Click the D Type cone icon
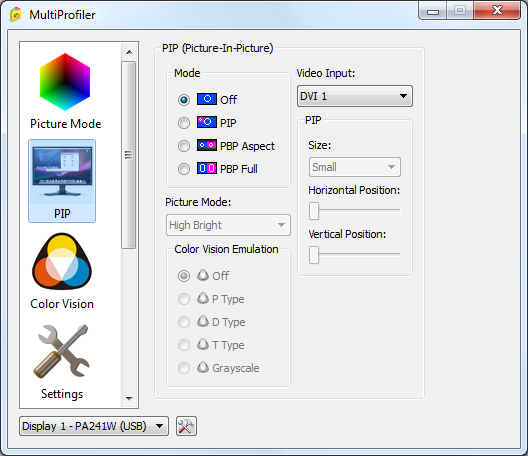This screenshot has width=528, height=456. 203,321
